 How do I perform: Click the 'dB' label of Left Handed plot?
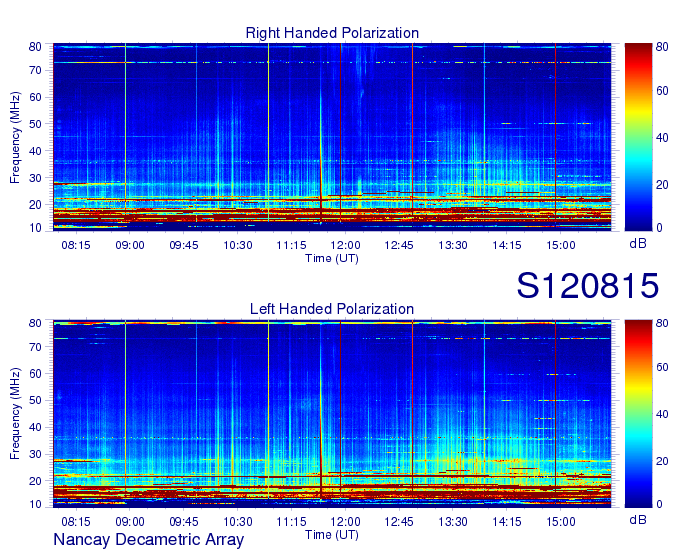[x=638, y=519]
